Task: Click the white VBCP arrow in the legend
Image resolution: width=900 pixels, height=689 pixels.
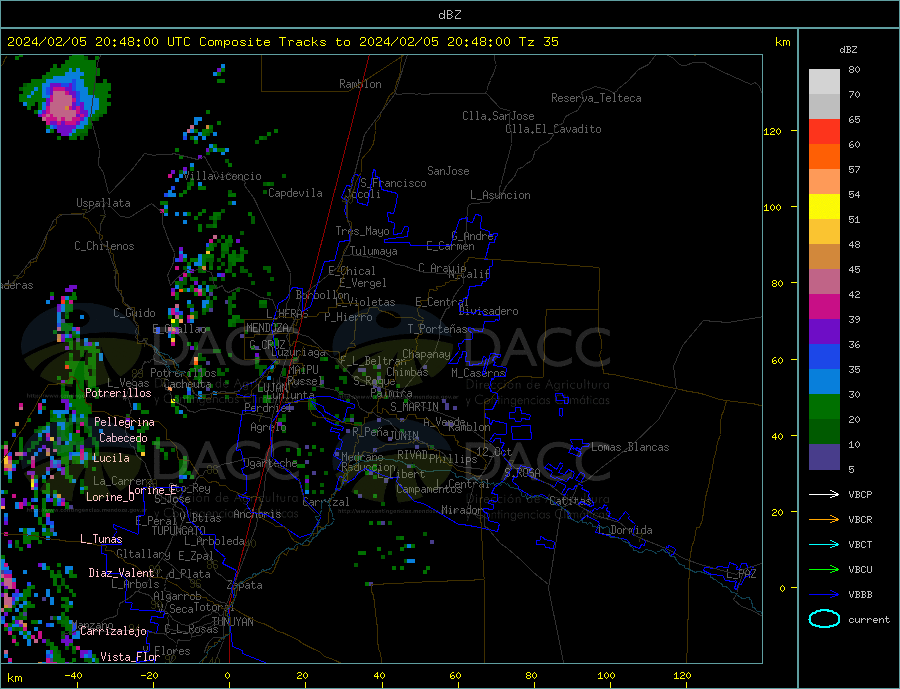Action: click(x=825, y=494)
